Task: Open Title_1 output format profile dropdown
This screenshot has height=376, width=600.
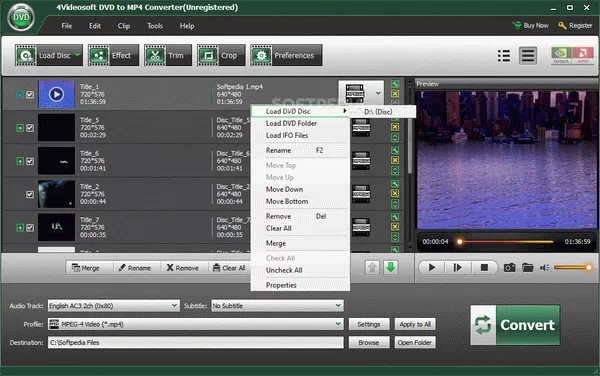Action: click(x=378, y=93)
